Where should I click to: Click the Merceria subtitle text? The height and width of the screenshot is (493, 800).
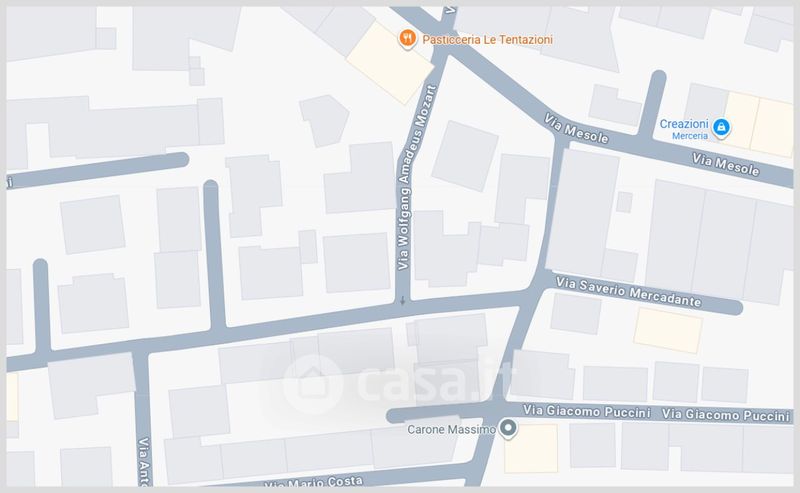(690, 136)
